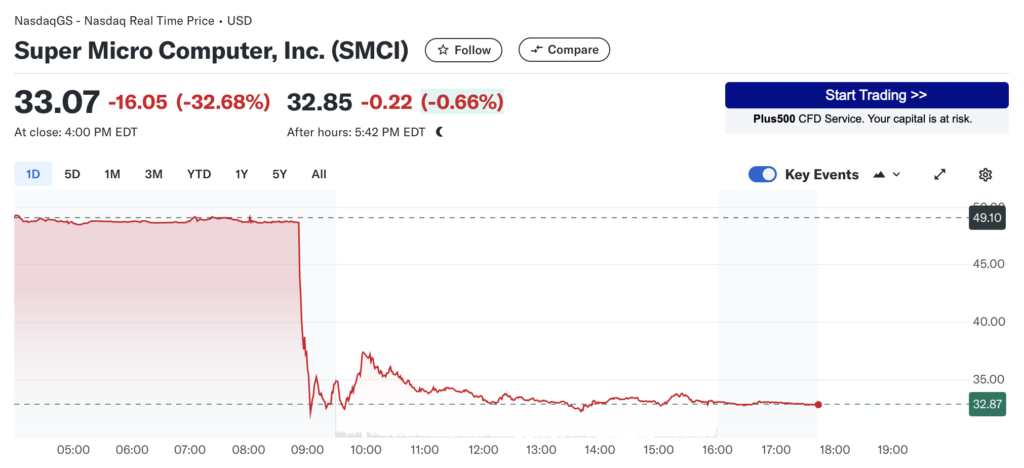Switch to 5D time range

click(72, 174)
